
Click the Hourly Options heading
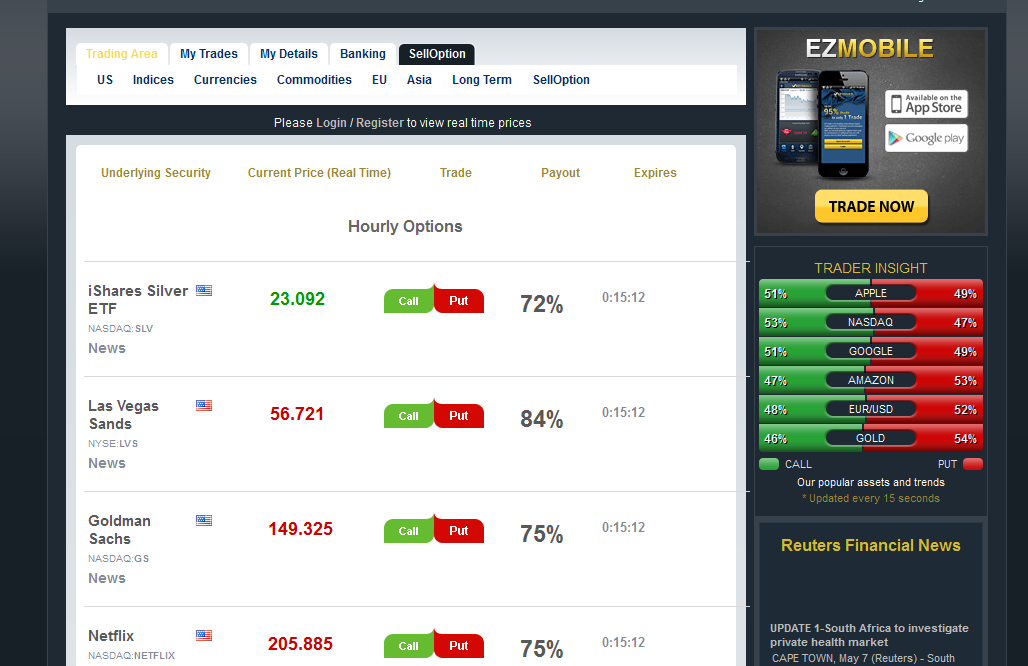405,226
